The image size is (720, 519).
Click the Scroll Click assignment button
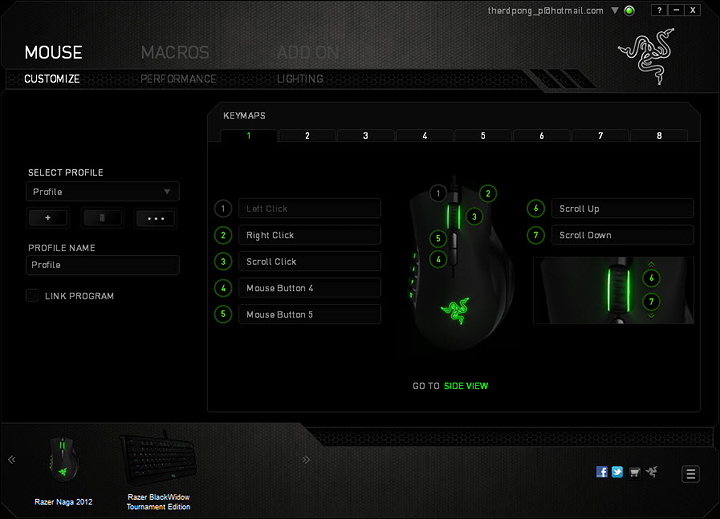(309, 261)
